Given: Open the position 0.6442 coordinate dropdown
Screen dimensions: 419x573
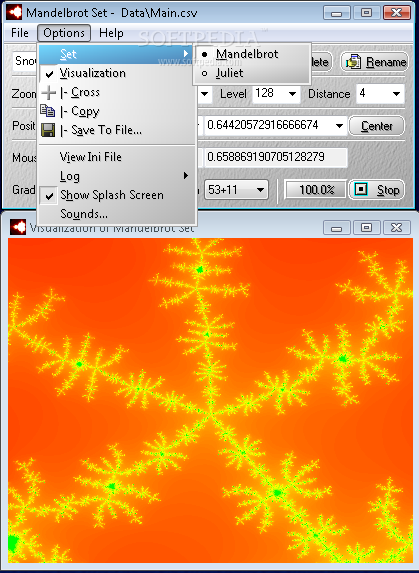Looking at the screenshot, I should coord(339,126).
